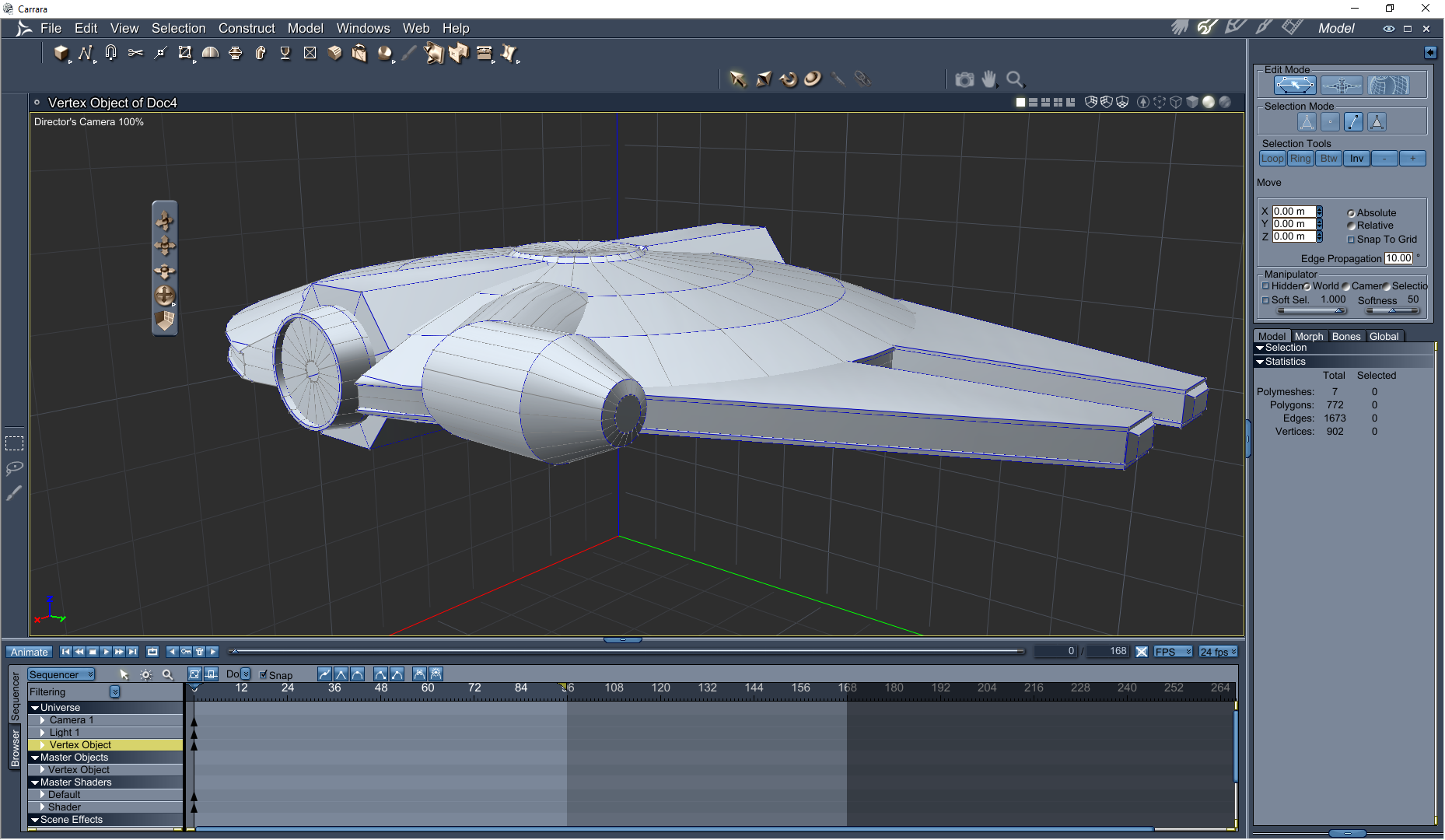Select the Vertex Object row under Universe
The height and width of the screenshot is (840, 1445).
coord(106,745)
